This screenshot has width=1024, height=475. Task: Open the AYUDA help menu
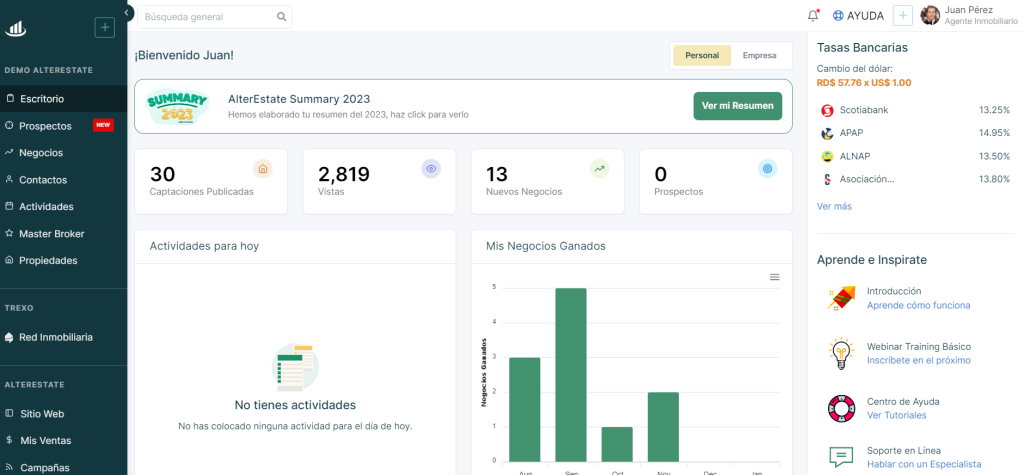(x=858, y=16)
